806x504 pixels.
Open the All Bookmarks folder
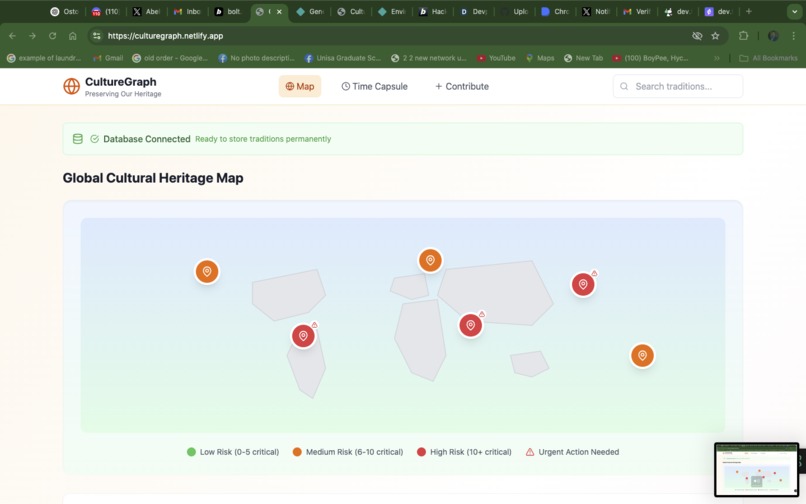(x=768, y=58)
